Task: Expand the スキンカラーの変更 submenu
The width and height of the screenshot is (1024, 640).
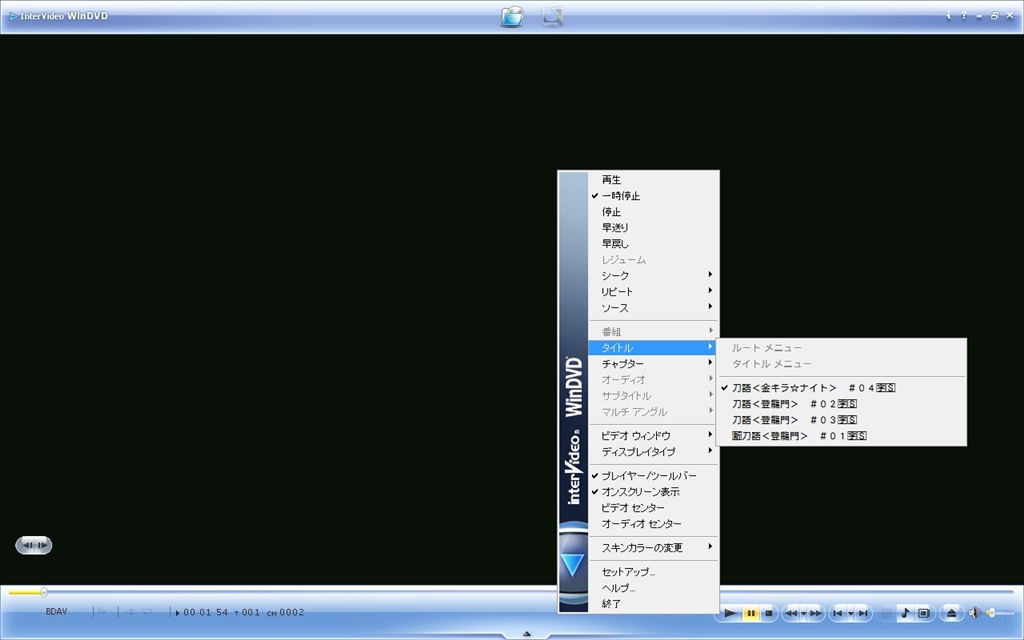Action: tap(653, 547)
